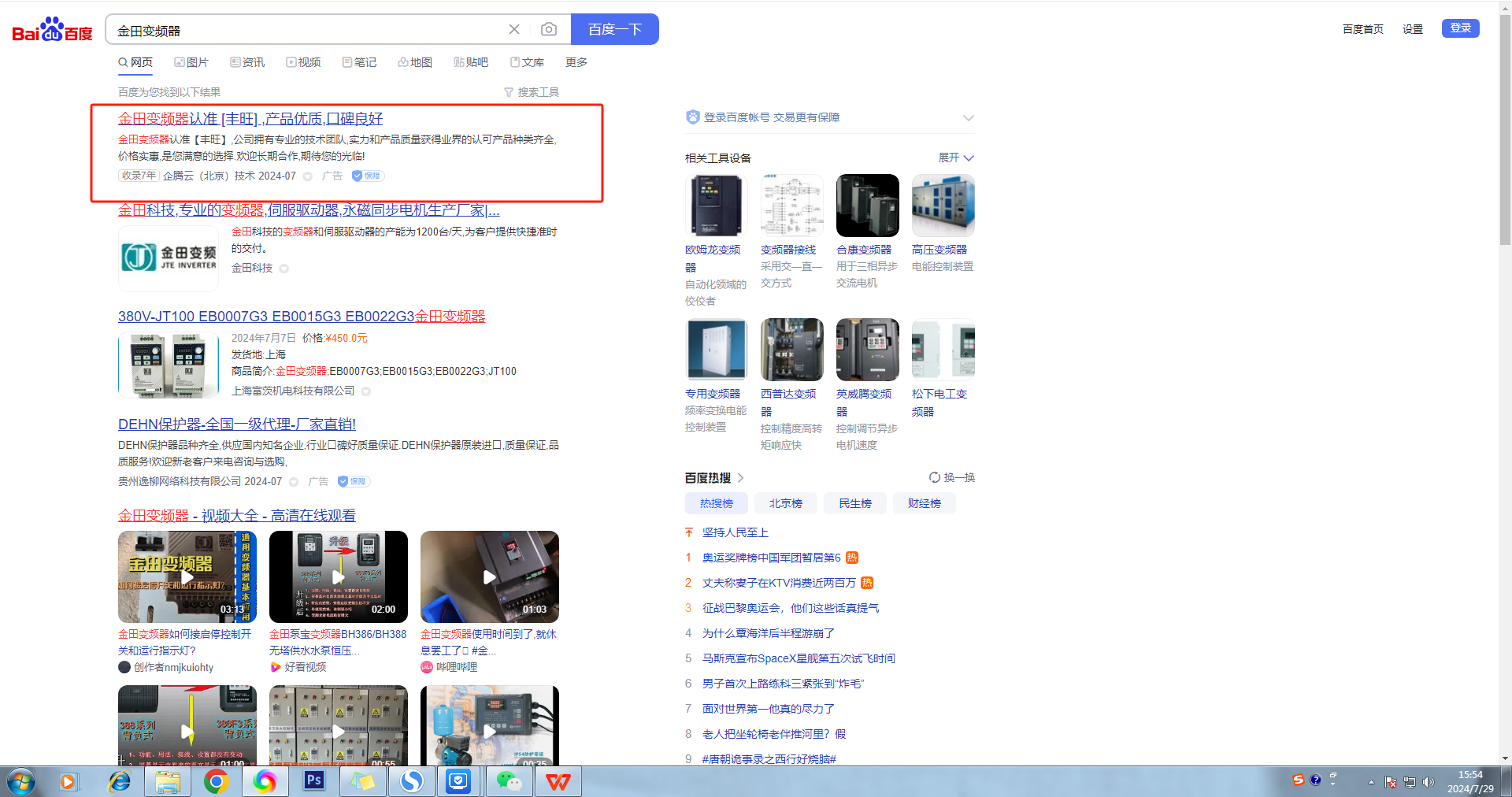Open 合康变频器 image card
The image size is (1512, 797).
(x=868, y=206)
